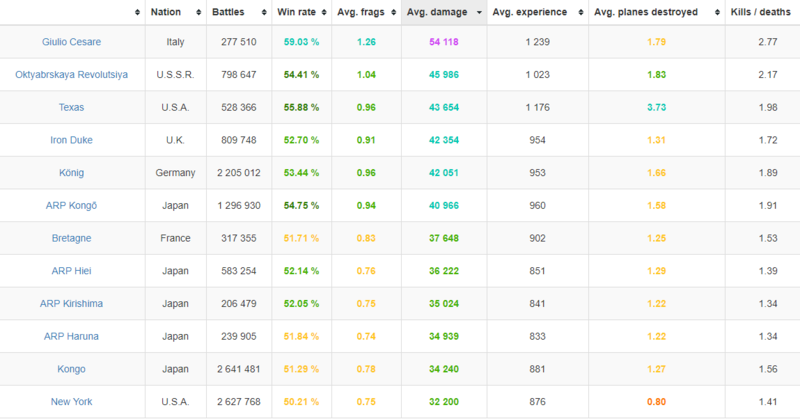Sort by the Battles column header

(239, 12)
